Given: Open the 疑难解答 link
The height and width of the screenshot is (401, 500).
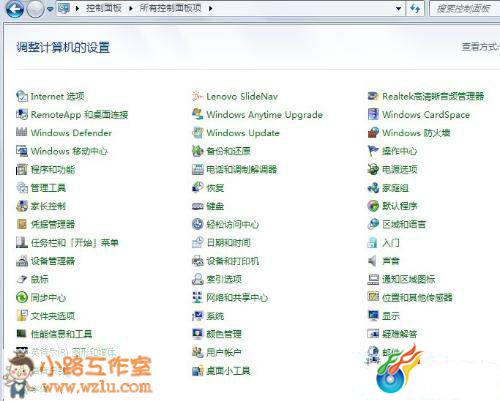Looking at the screenshot, I should 400,334.
